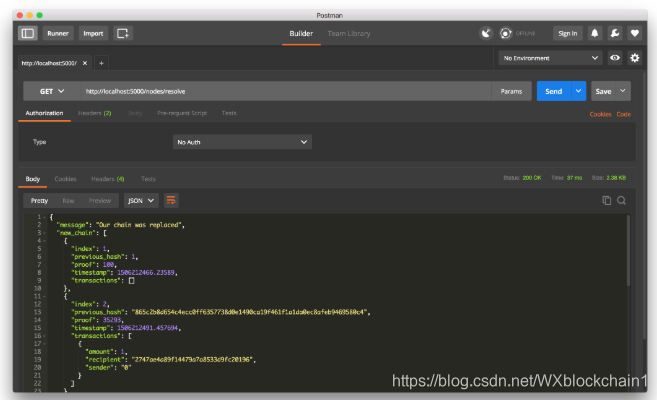Click the interceptor satellite icon
Viewport: 657px width, 400px height.
click(486, 33)
